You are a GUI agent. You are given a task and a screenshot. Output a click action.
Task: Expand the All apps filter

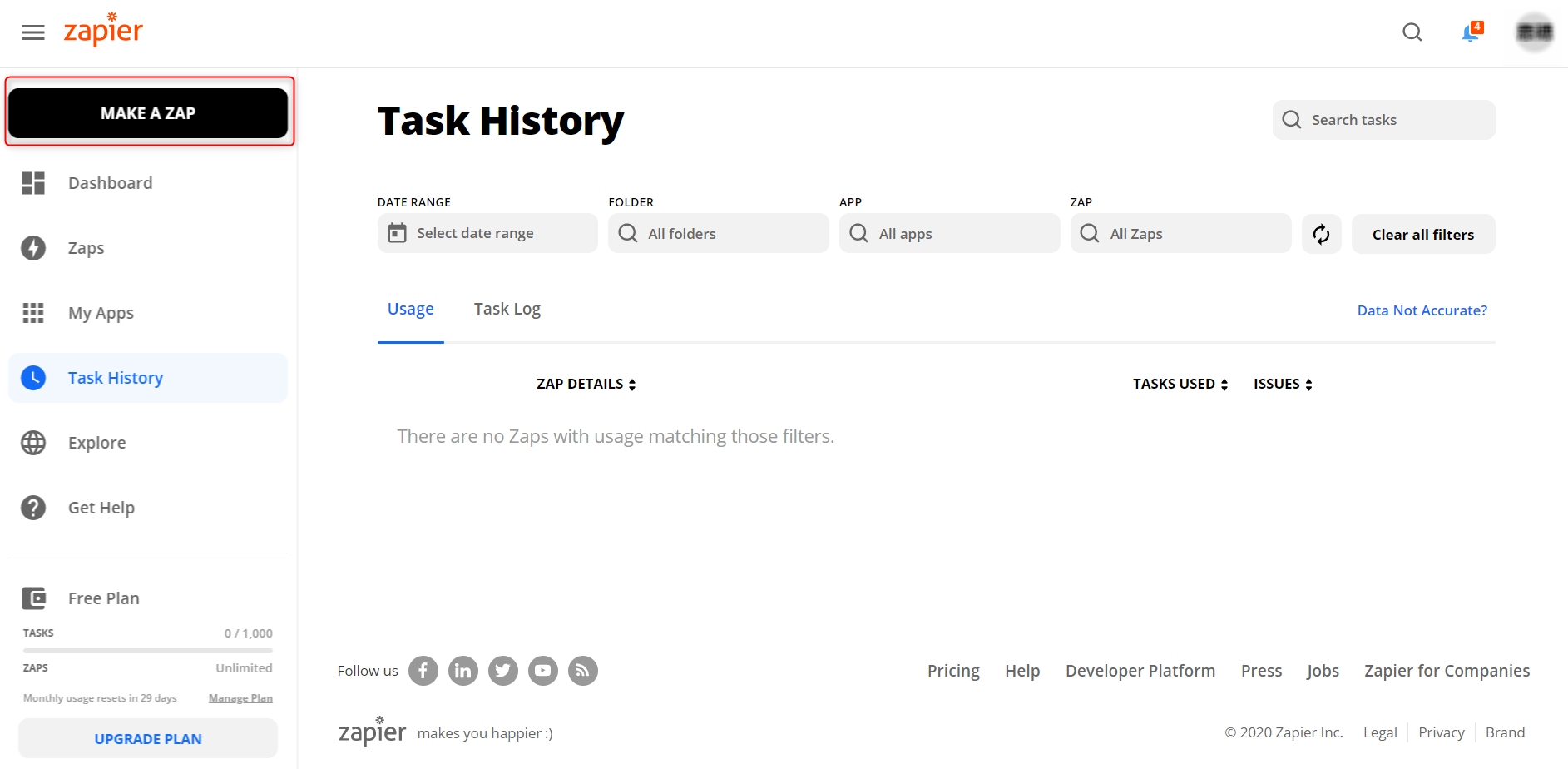click(x=949, y=233)
